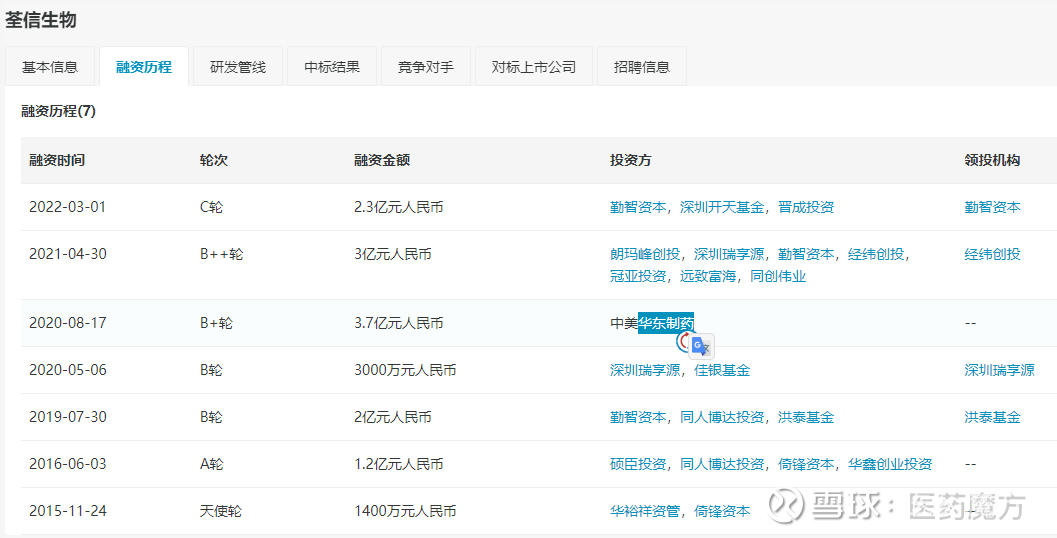Switch to the 招聘信息 tab
This screenshot has width=1057, height=538.
(642, 67)
